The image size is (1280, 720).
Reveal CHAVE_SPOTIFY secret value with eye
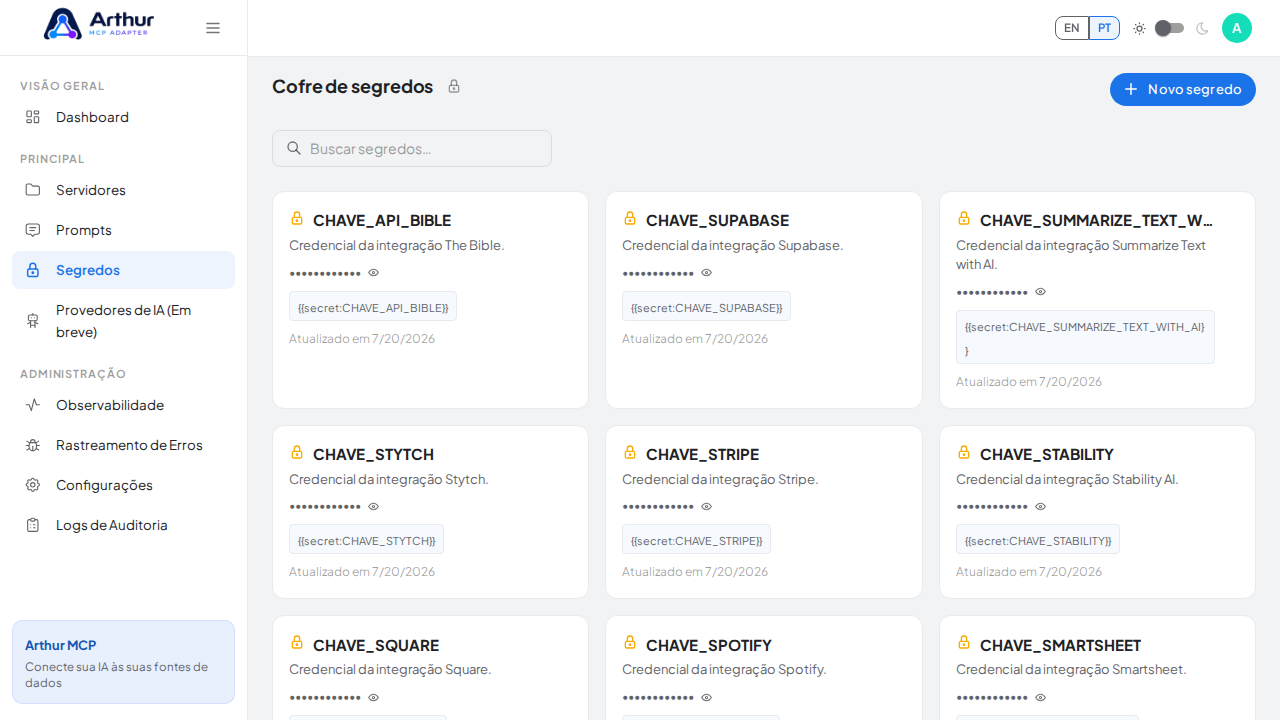coord(707,697)
